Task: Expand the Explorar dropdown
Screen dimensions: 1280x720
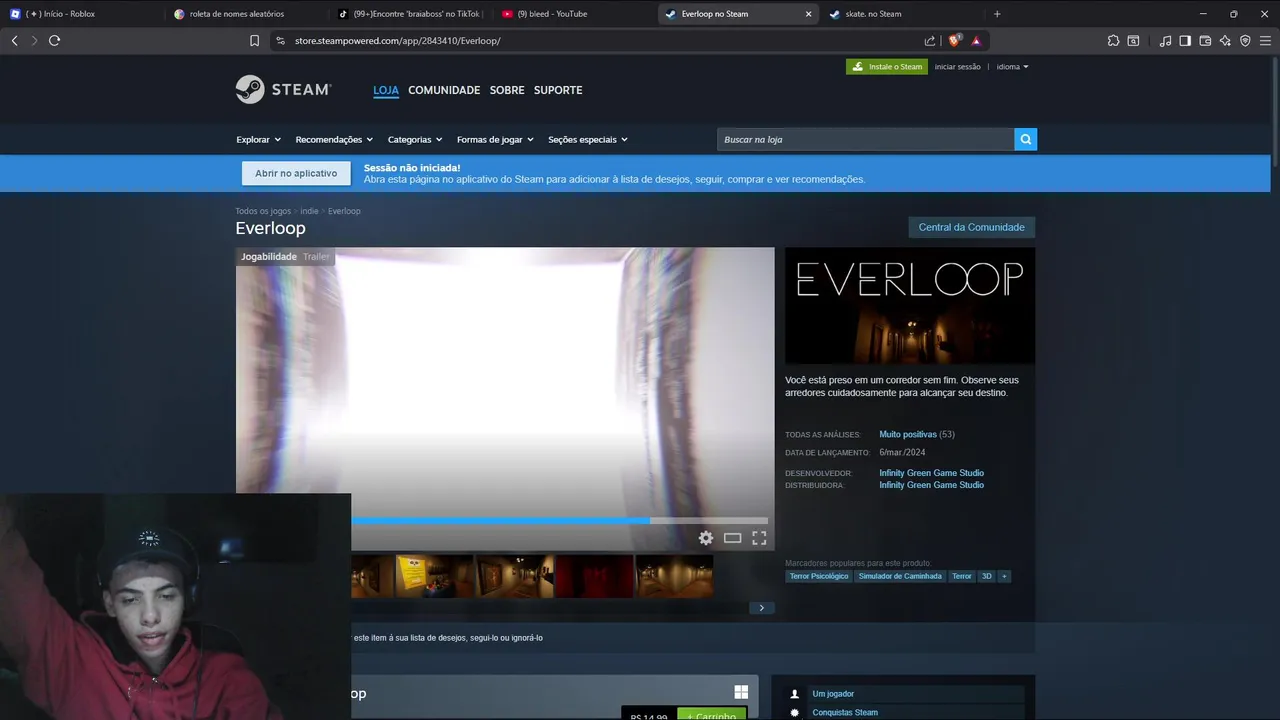Action: point(258,140)
